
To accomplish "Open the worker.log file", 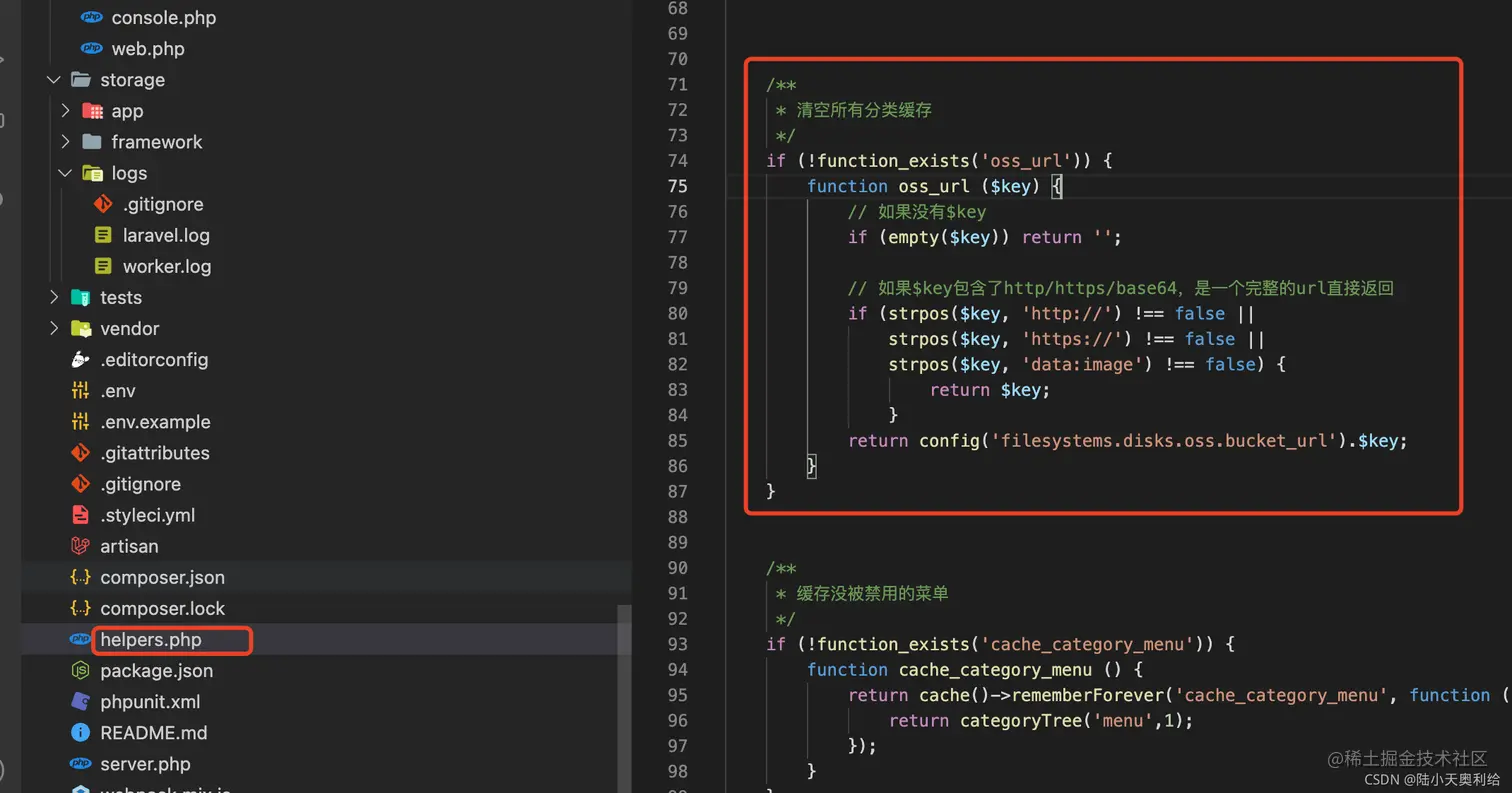I will pyautogui.click(x=167, y=266).
